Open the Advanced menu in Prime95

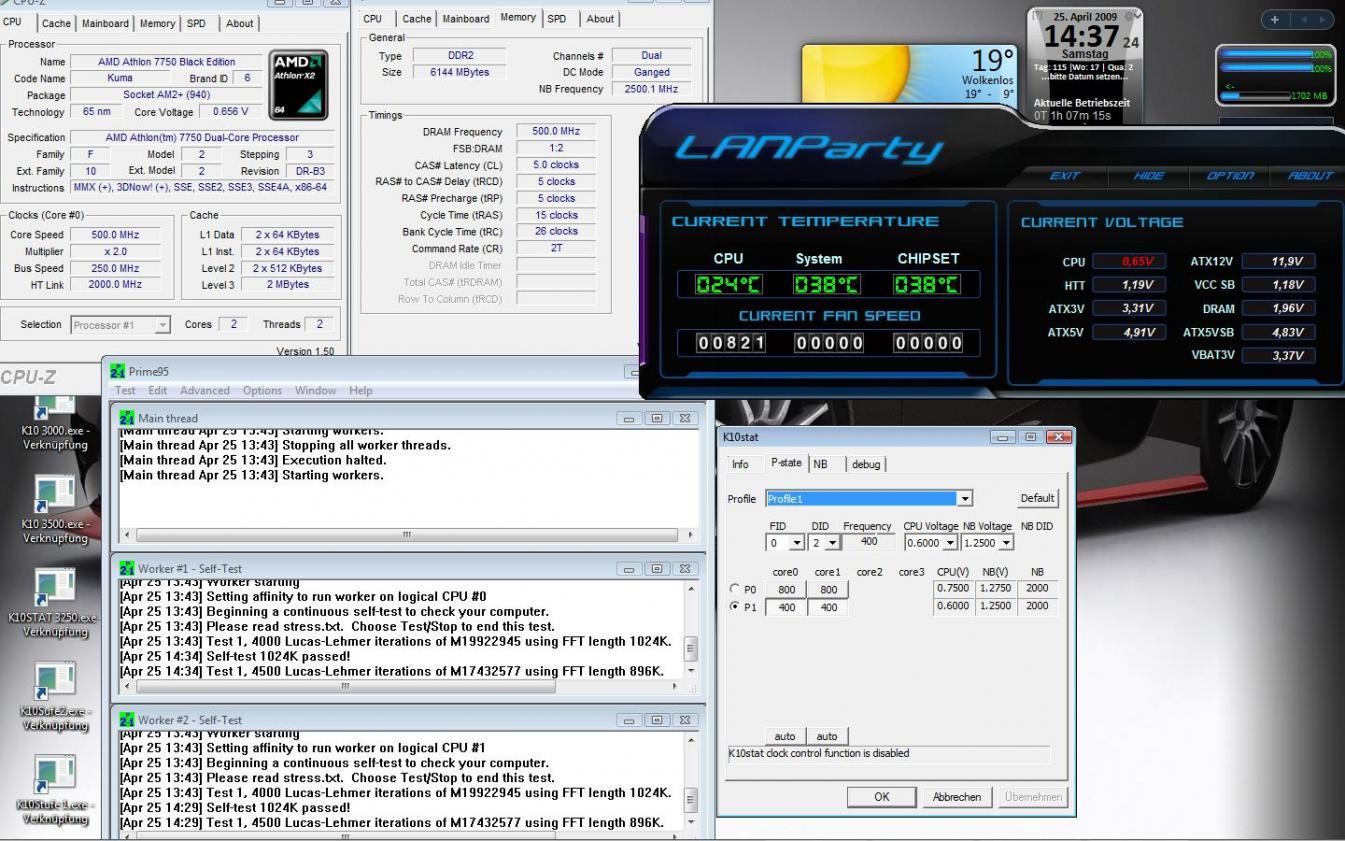click(x=204, y=390)
